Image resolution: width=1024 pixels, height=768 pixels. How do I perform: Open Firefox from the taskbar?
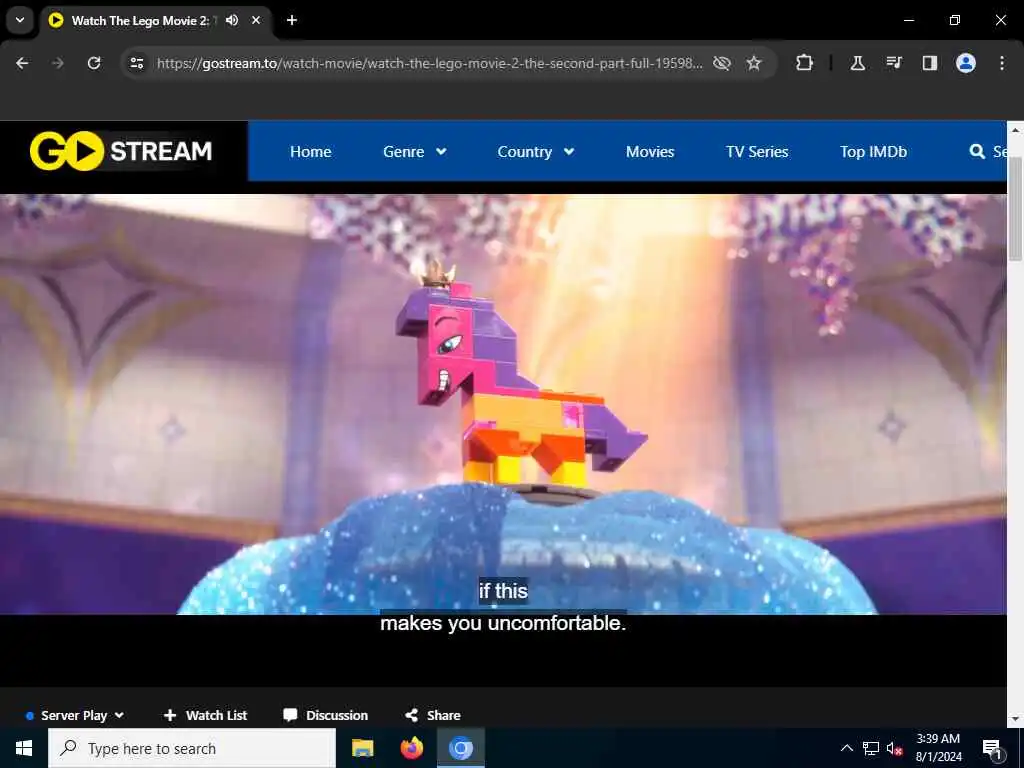coord(411,748)
